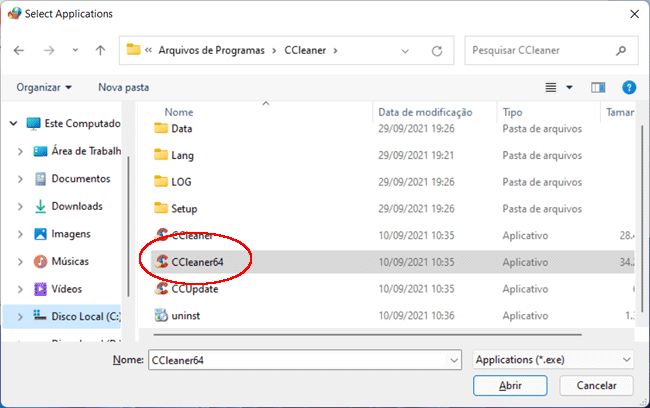Click the Nova pasta button
650x408 pixels.
click(123, 88)
